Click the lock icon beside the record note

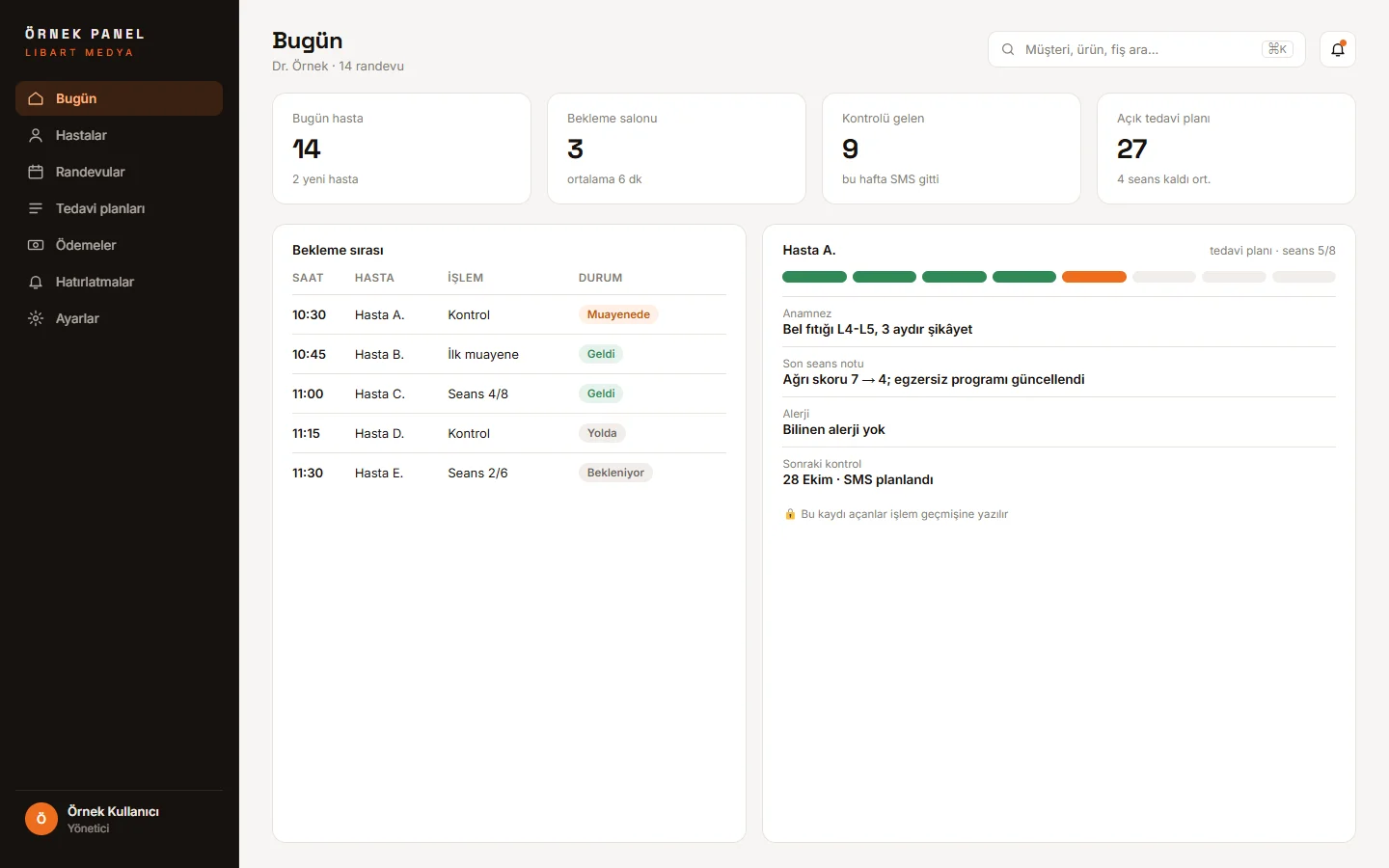[x=790, y=514]
